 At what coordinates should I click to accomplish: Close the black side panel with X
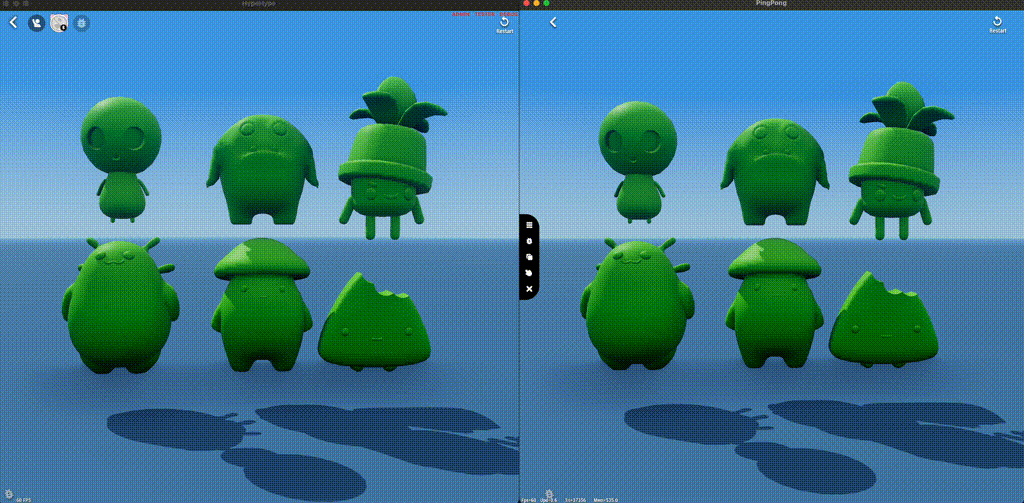click(x=529, y=288)
